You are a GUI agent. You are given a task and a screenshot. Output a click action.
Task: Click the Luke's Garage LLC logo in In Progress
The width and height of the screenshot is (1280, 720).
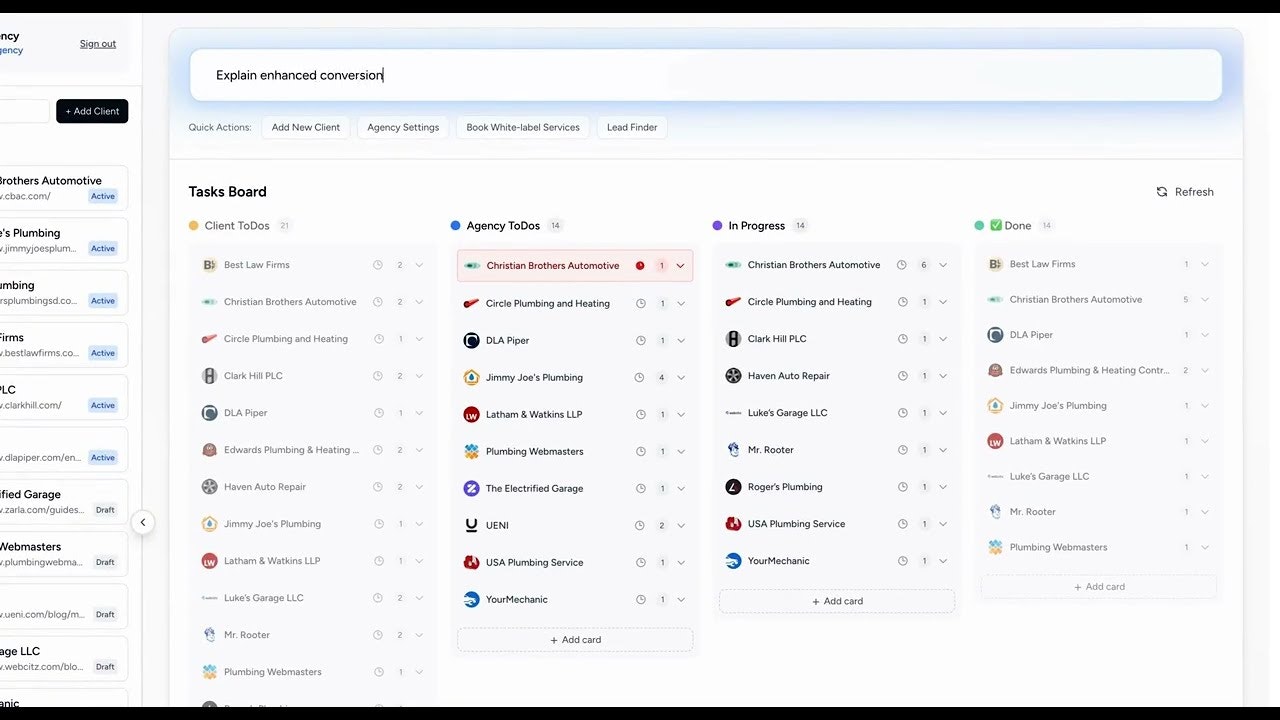(734, 413)
